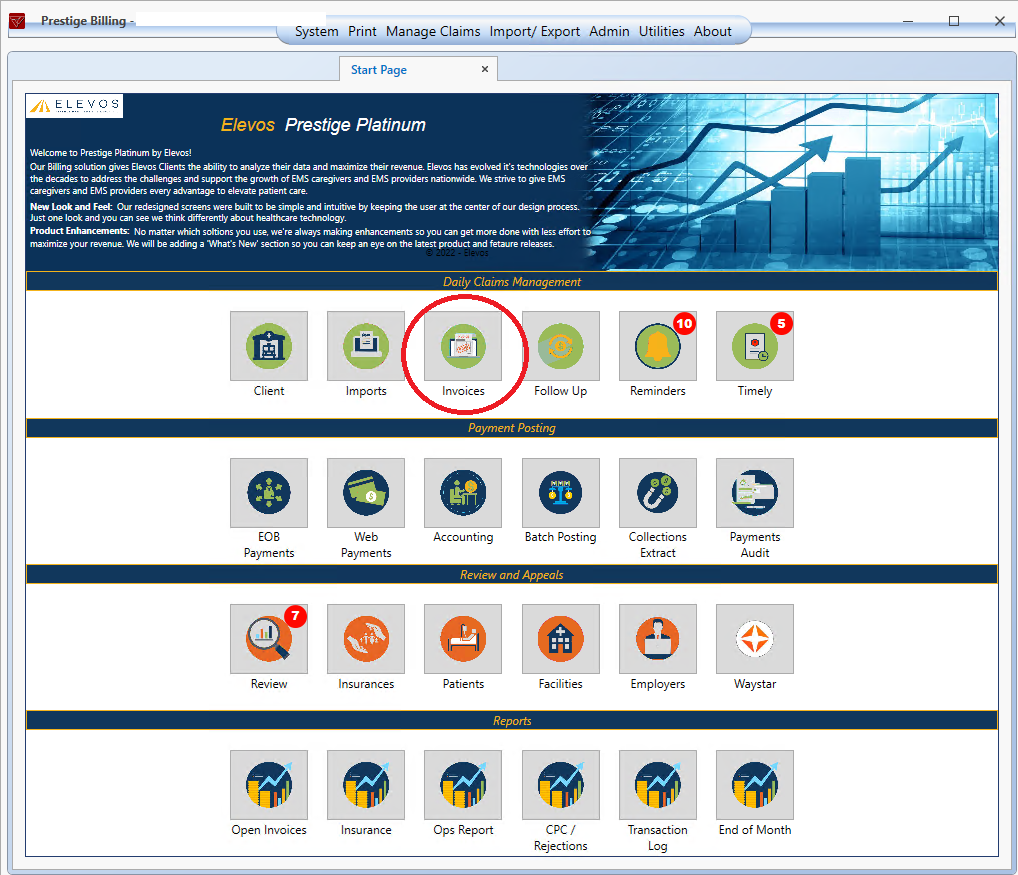Select the Start Page tab
The height and width of the screenshot is (875, 1018).
pos(379,70)
